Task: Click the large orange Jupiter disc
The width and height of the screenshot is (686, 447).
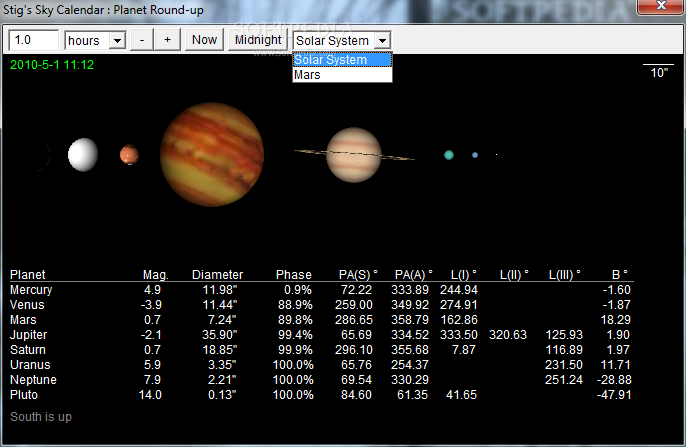Action: [212, 154]
